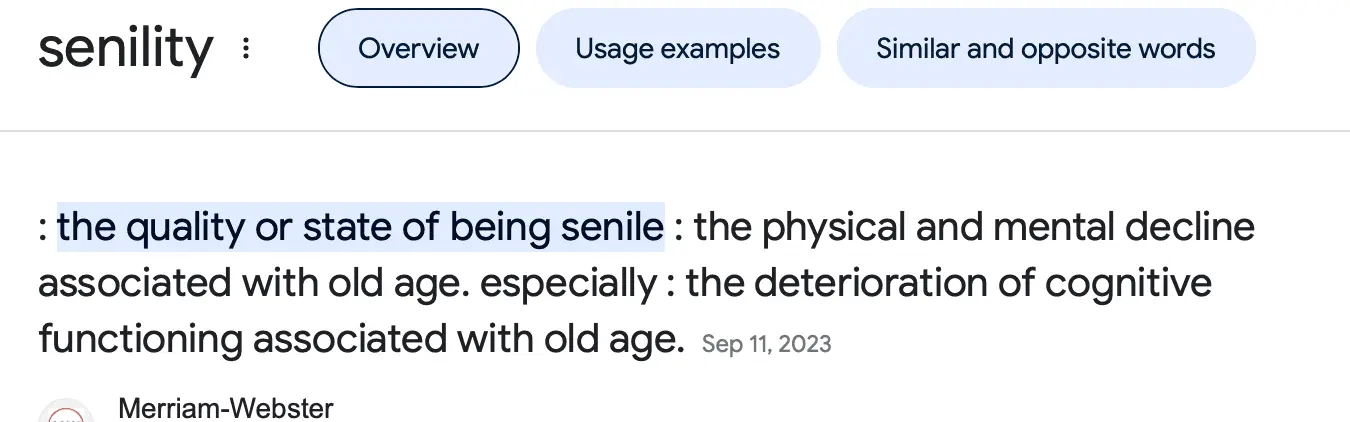
Task: Switch to the Usage examples tab
Action: pyautogui.click(x=677, y=48)
